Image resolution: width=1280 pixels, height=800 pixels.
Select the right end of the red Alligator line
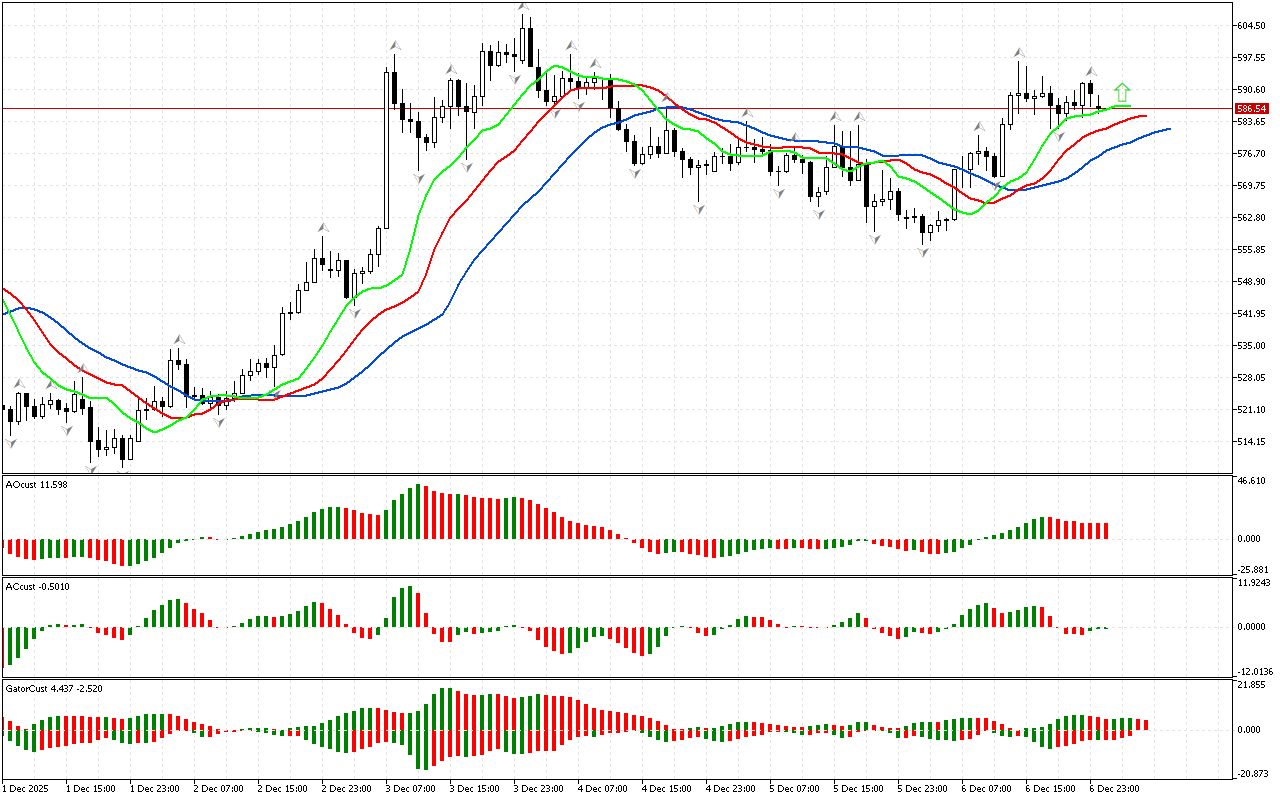point(1144,117)
